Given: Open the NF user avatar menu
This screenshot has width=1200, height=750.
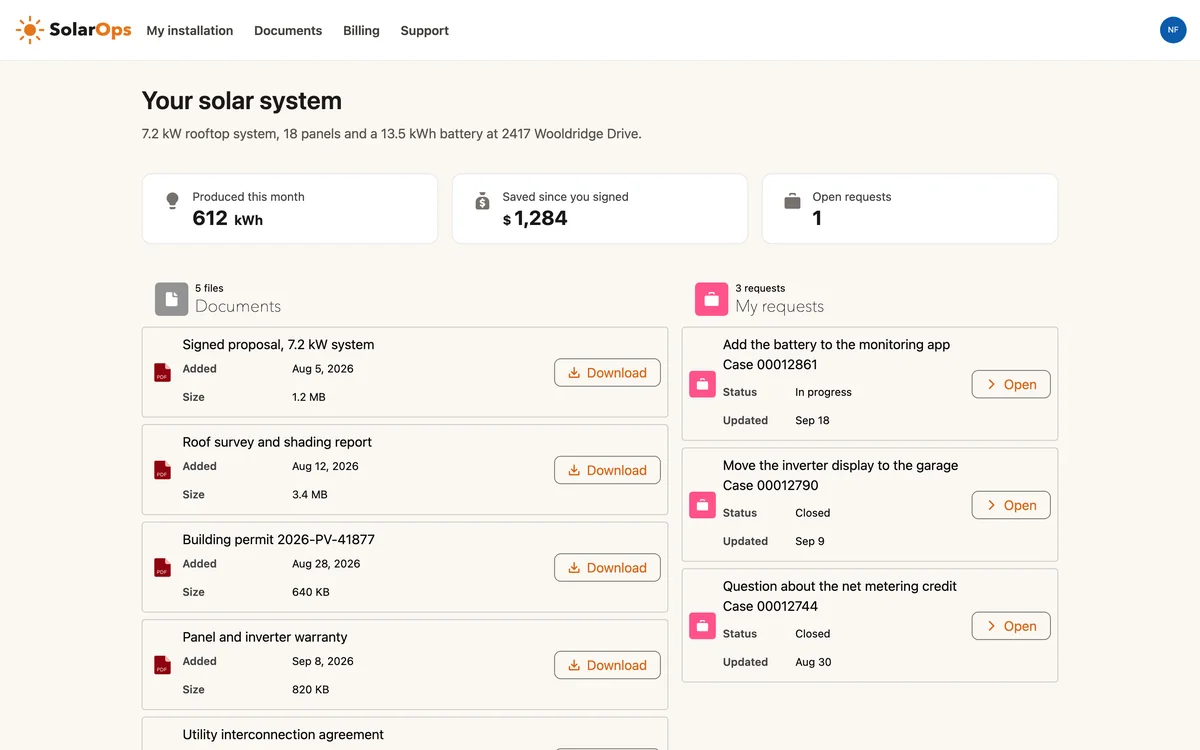Looking at the screenshot, I should (1173, 30).
